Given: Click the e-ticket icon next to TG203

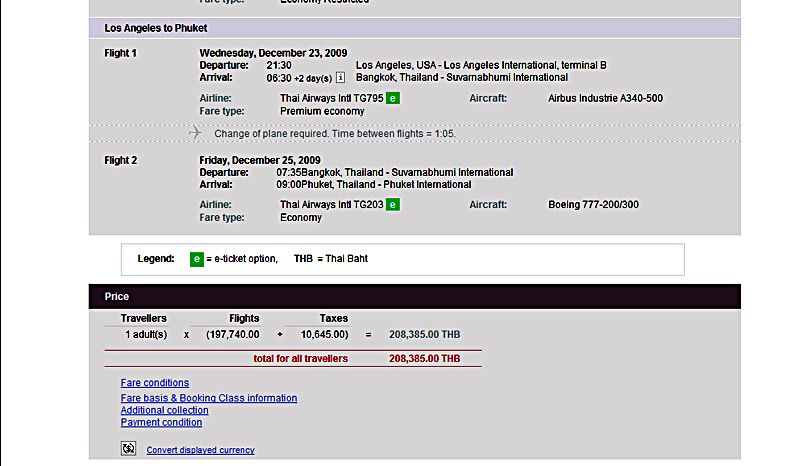Looking at the screenshot, I should (x=392, y=205).
